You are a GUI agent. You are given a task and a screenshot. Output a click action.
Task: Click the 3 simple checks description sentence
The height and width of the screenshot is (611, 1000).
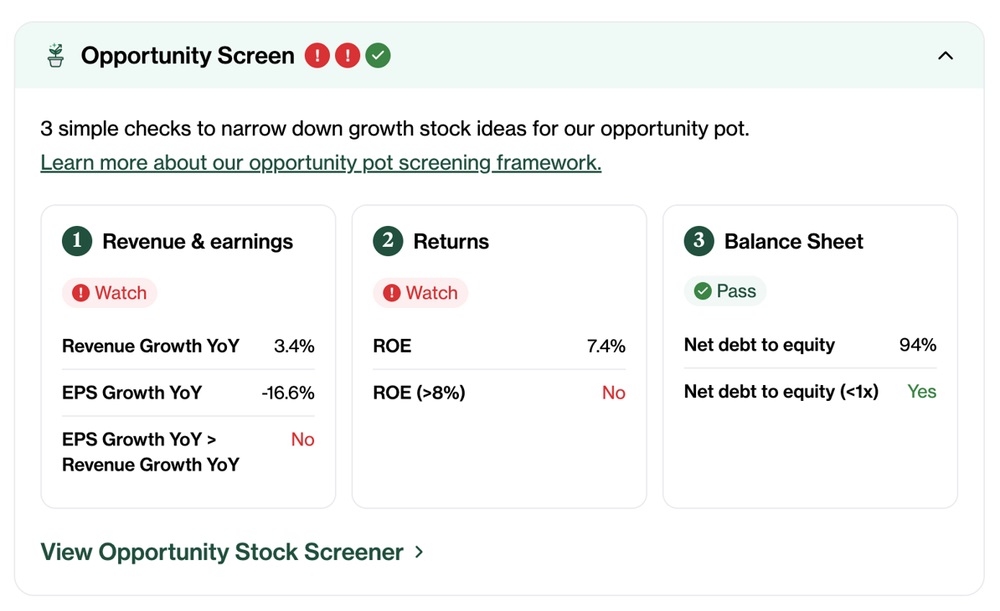(395, 128)
